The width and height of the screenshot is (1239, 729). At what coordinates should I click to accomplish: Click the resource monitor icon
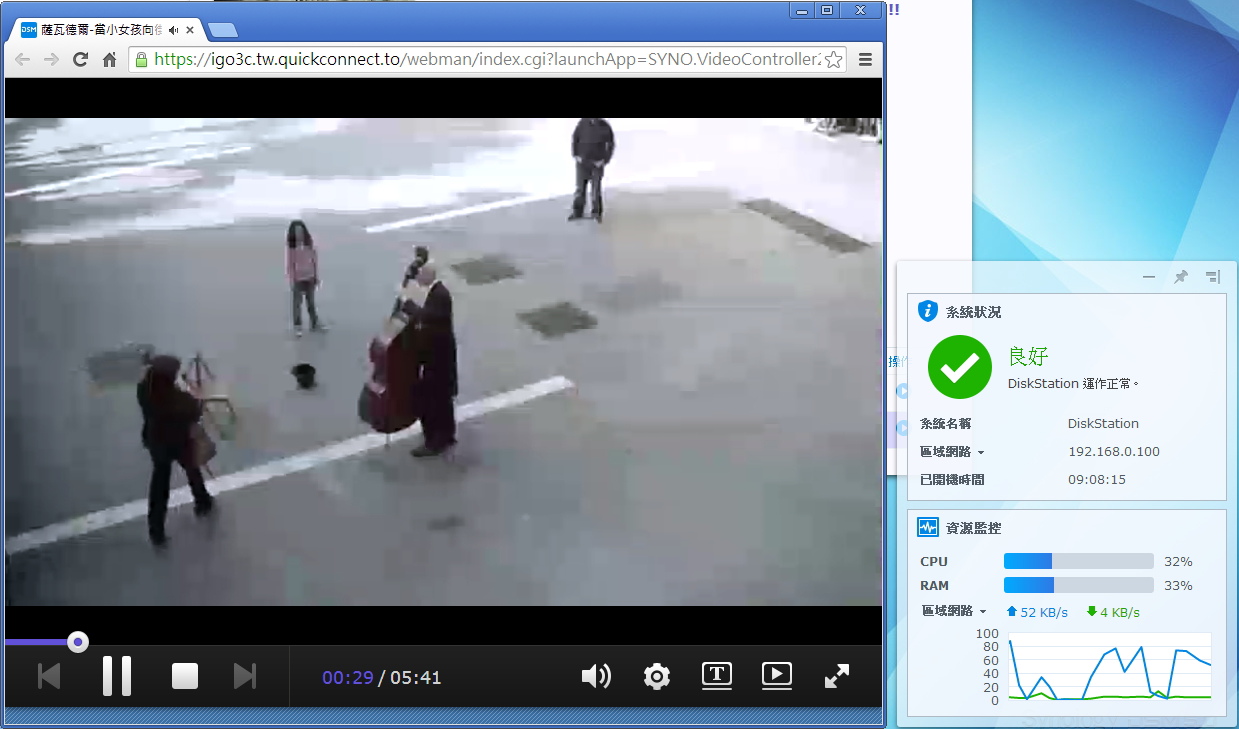coord(928,527)
